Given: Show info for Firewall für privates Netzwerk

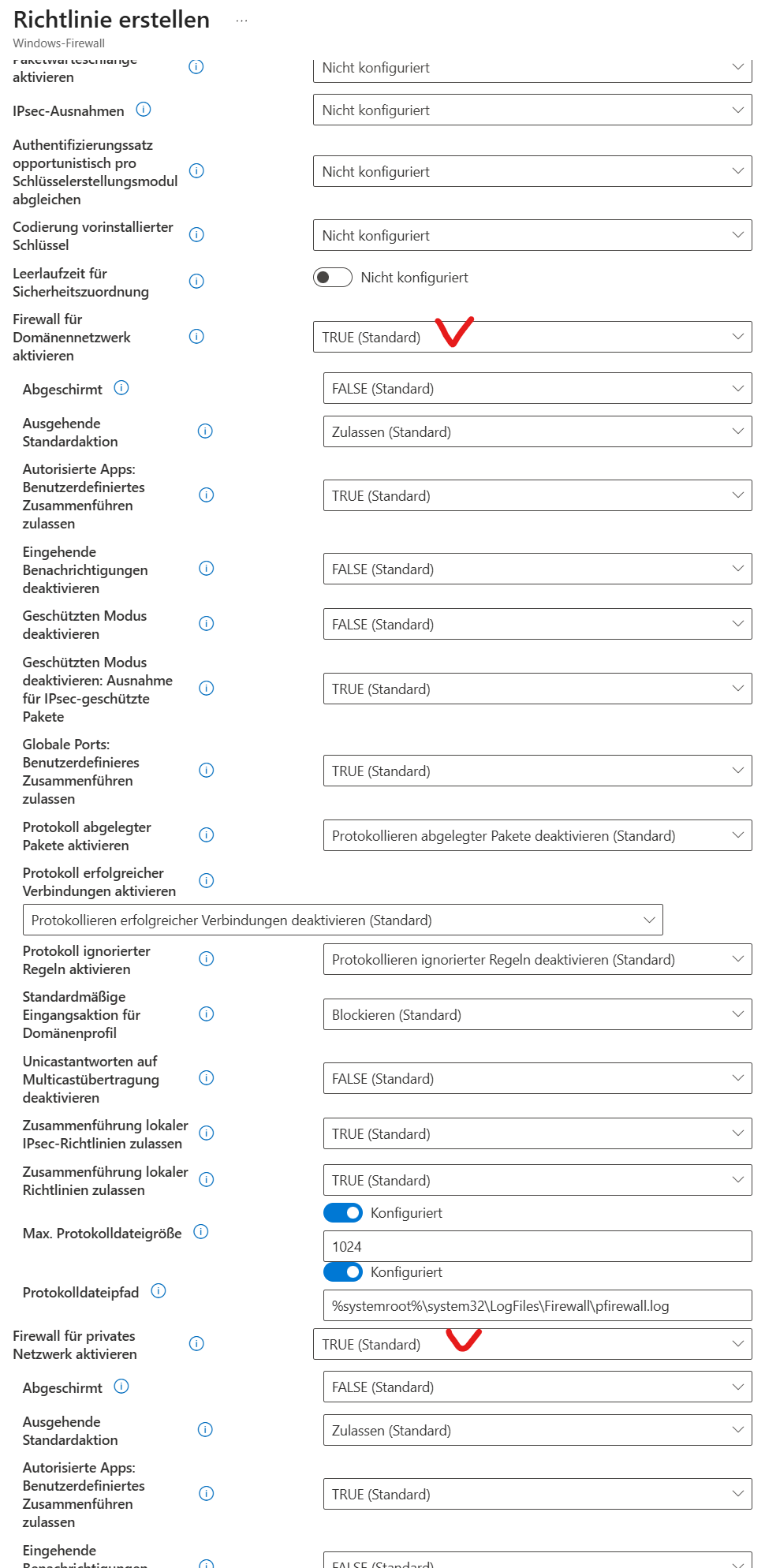Looking at the screenshot, I should pyautogui.click(x=196, y=1344).
